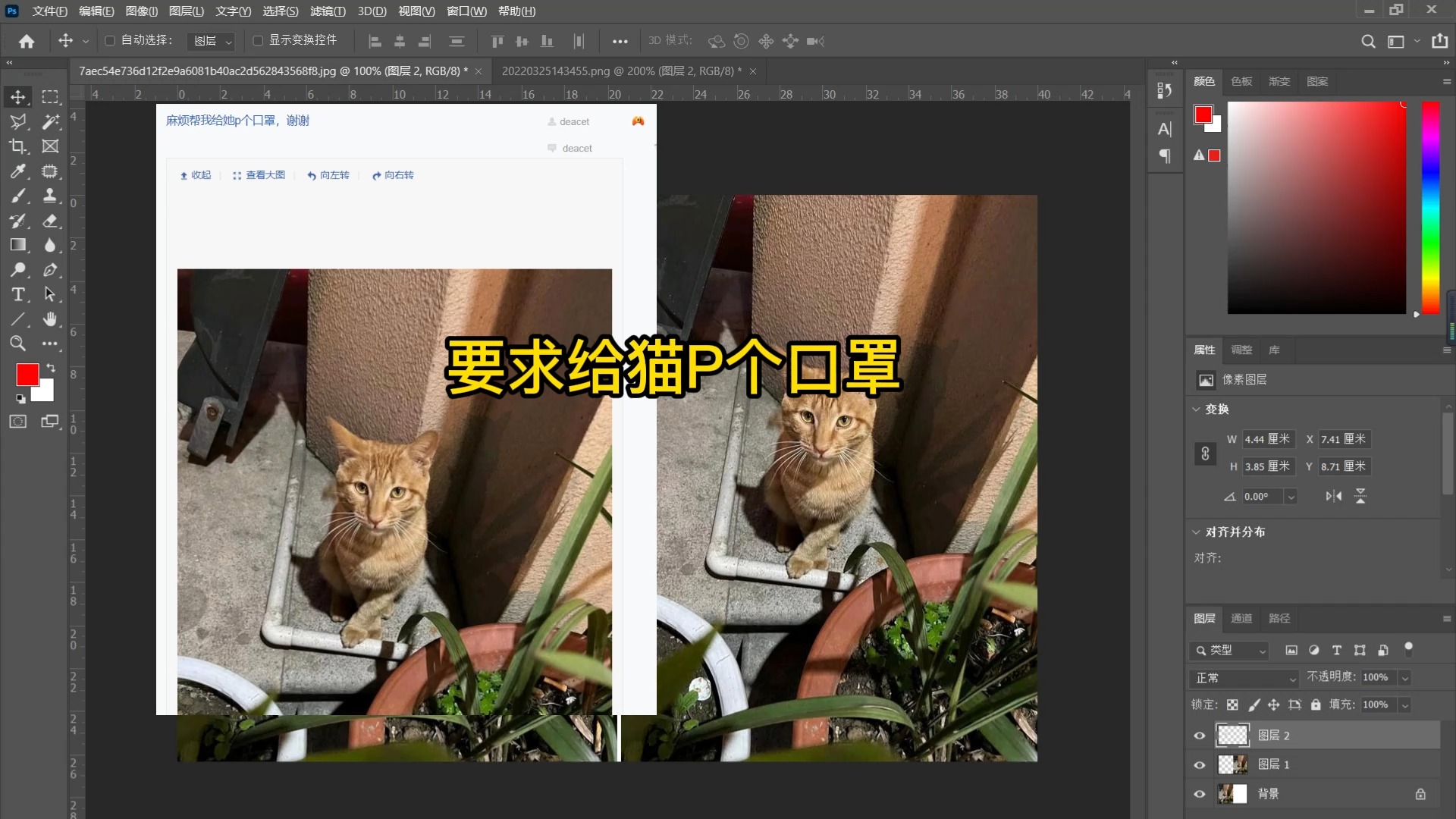This screenshot has height=819, width=1456.
Task: Select the Pen tool
Action: [50, 270]
